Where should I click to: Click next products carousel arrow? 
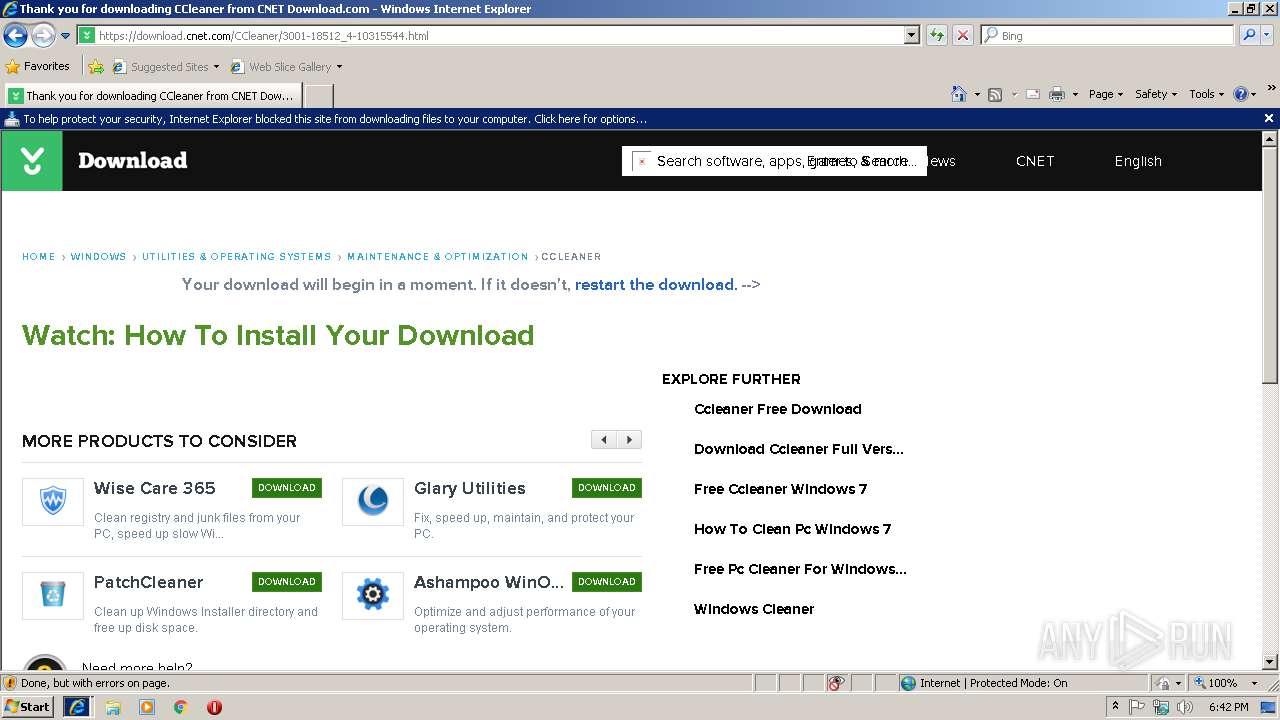tap(629, 440)
